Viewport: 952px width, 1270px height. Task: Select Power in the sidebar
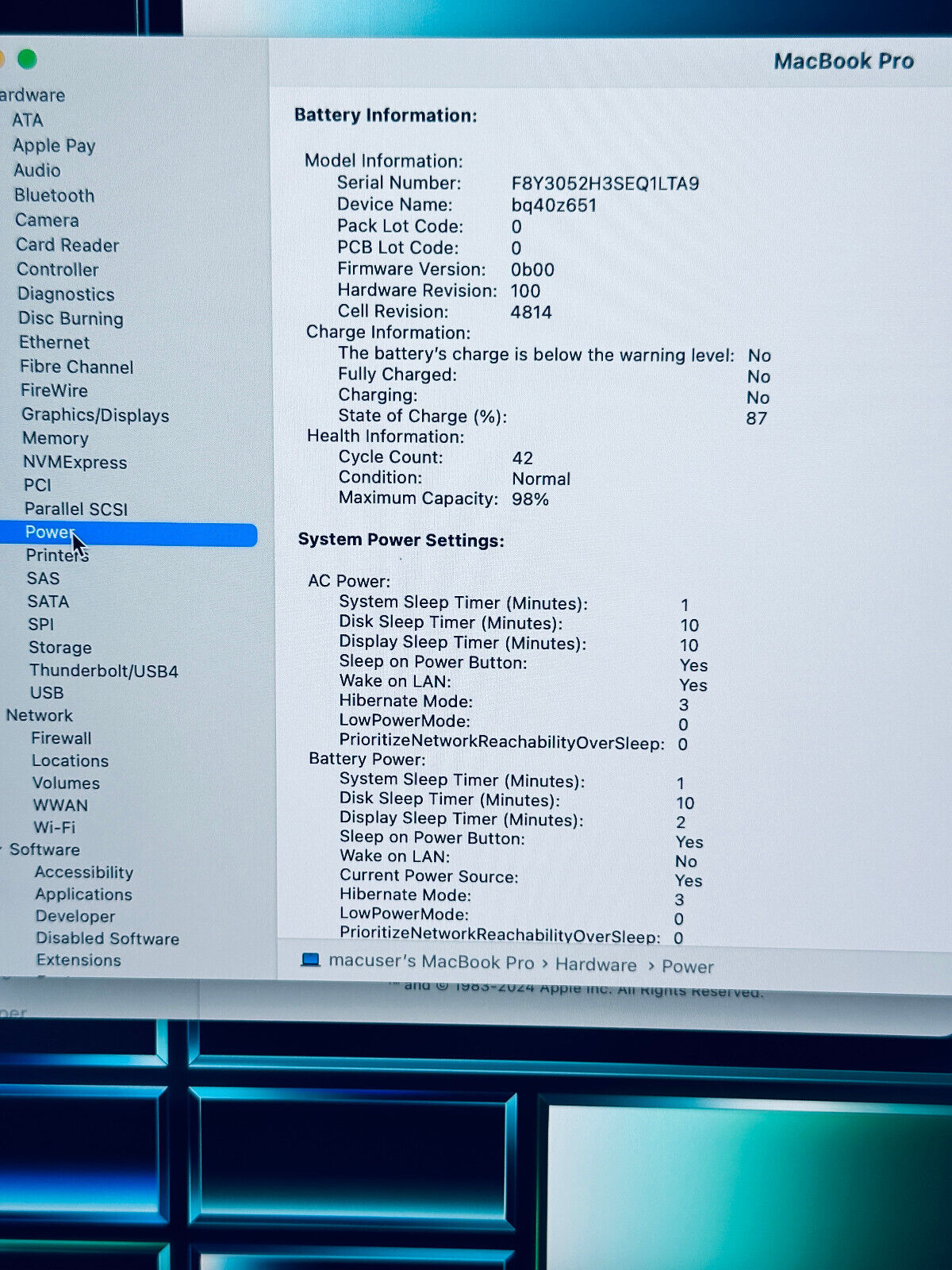tap(49, 533)
